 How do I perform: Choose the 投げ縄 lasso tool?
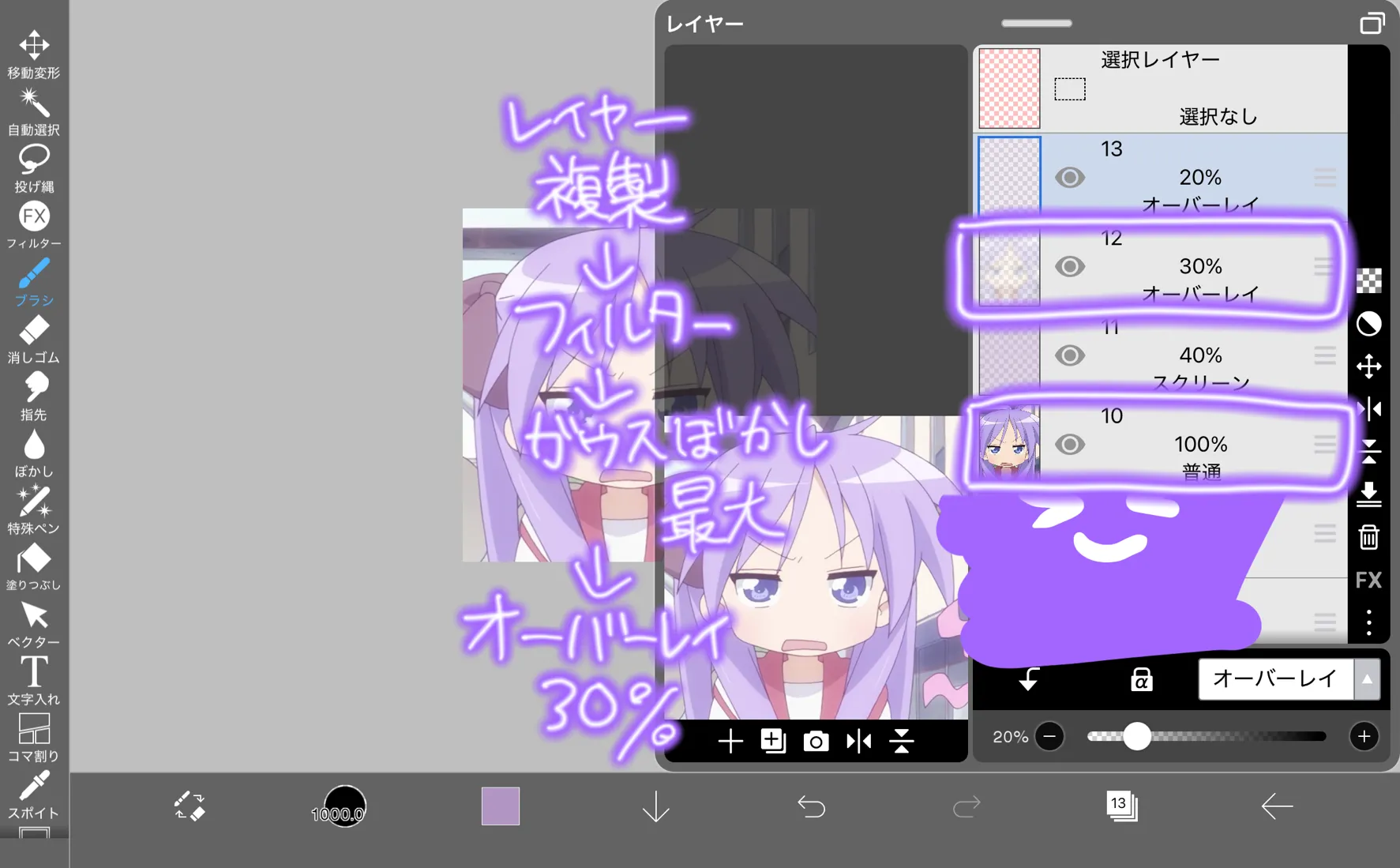34,168
